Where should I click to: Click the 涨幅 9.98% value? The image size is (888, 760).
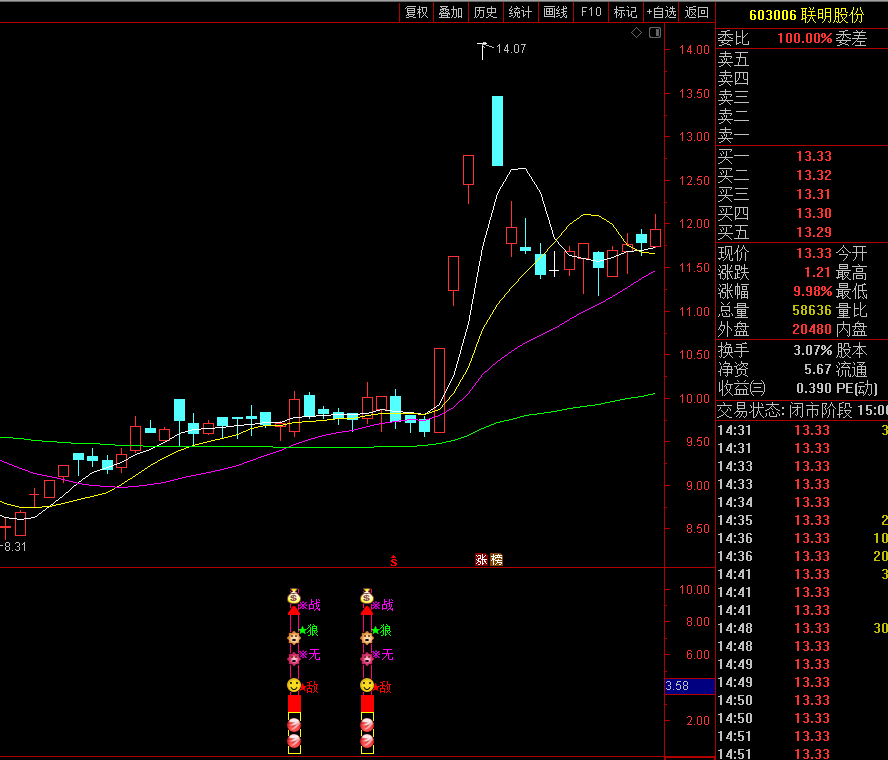click(x=813, y=291)
